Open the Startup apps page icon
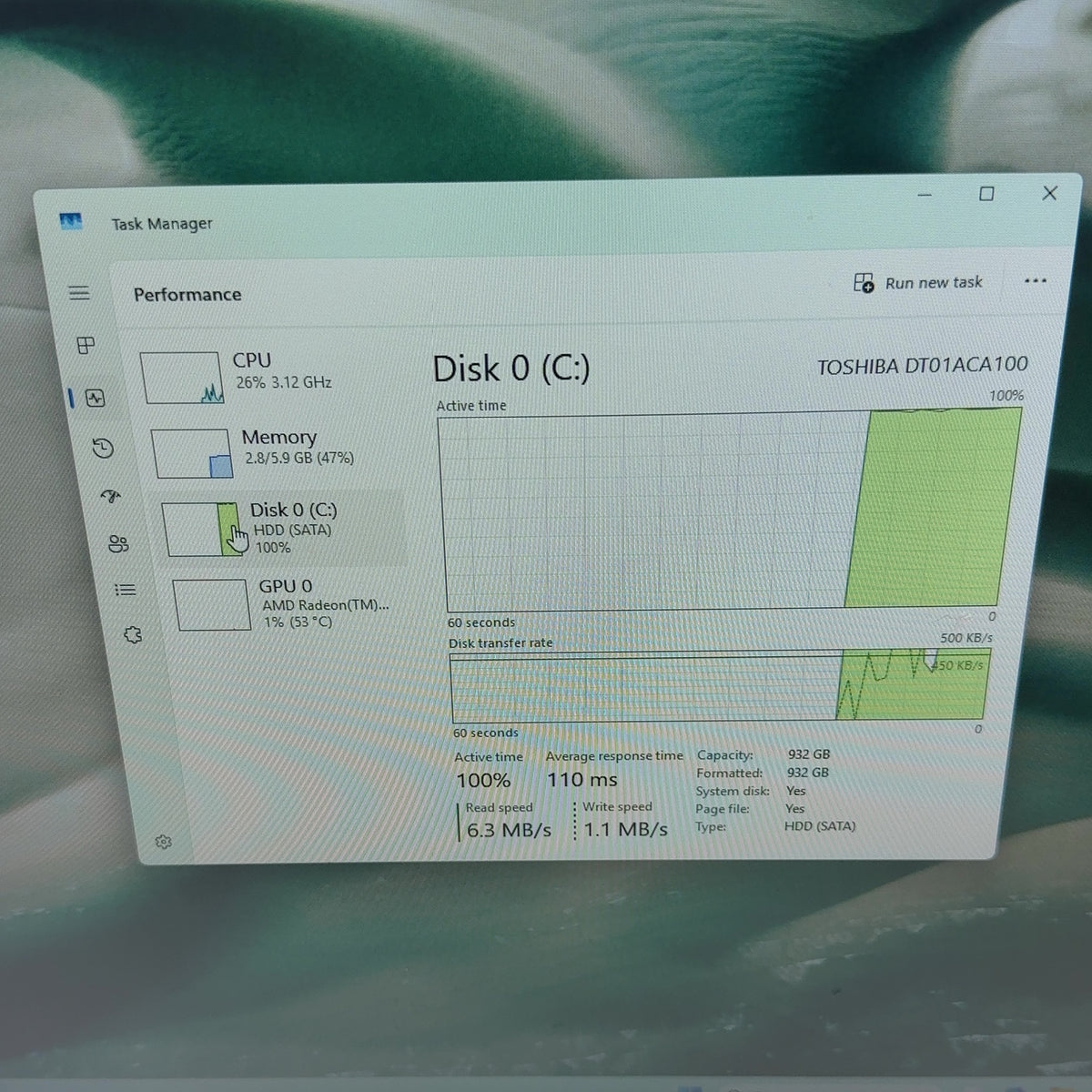1092x1092 pixels. coord(110,496)
